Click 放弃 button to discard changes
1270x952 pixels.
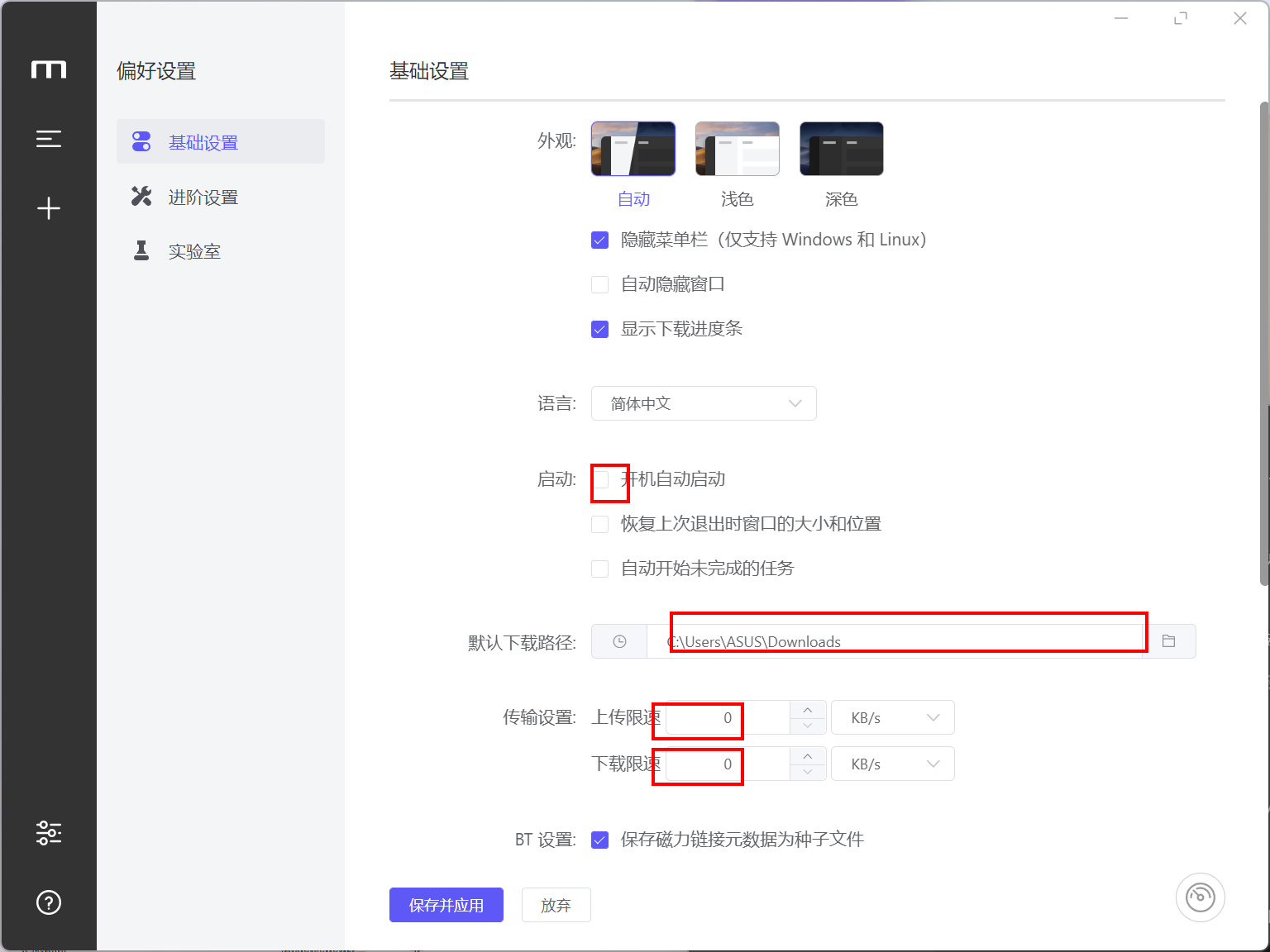(x=556, y=905)
